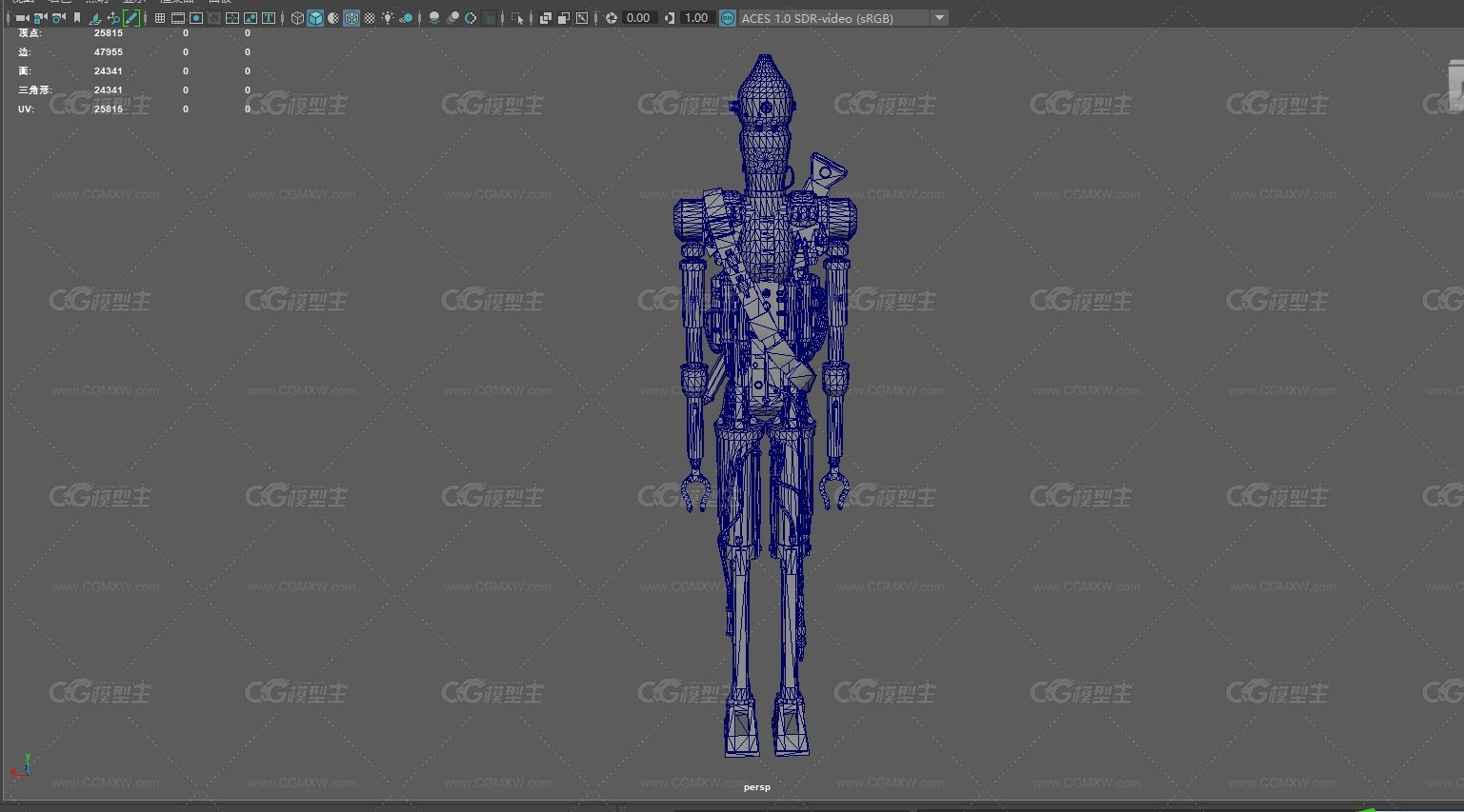Click the 三角形 label
This screenshot has width=1464, height=812.
[x=35, y=90]
